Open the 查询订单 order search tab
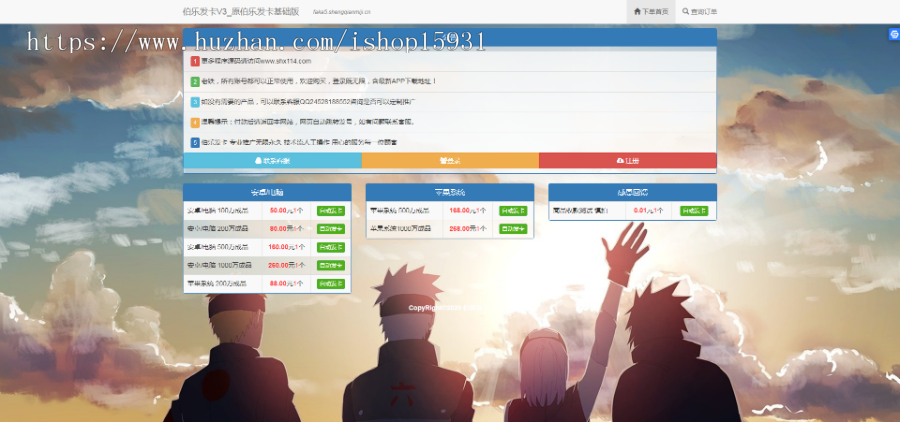The height and width of the screenshot is (422, 900). point(699,11)
